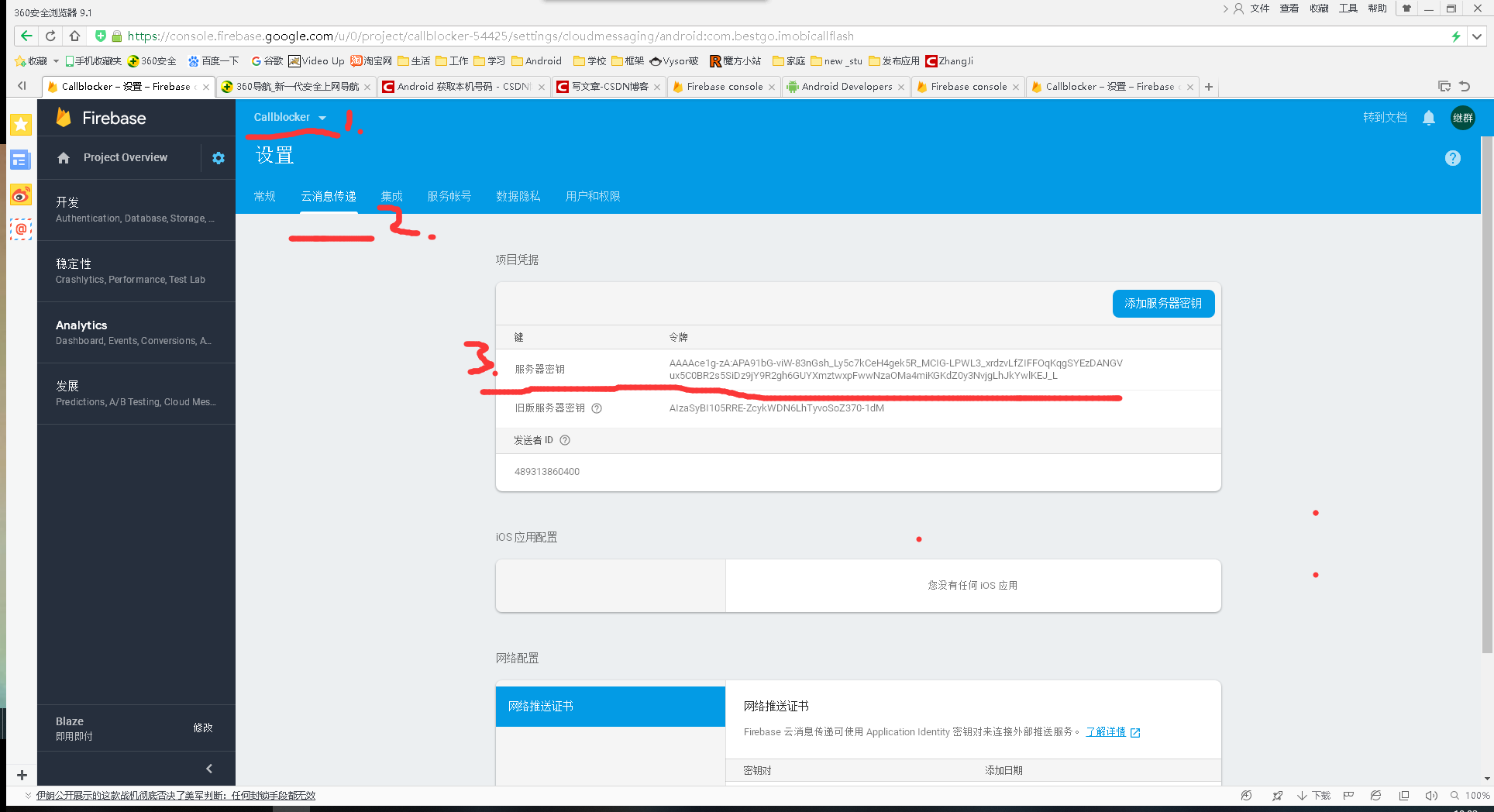
Task: Expand the Analytics section in sidebar
Action: click(136, 332)
